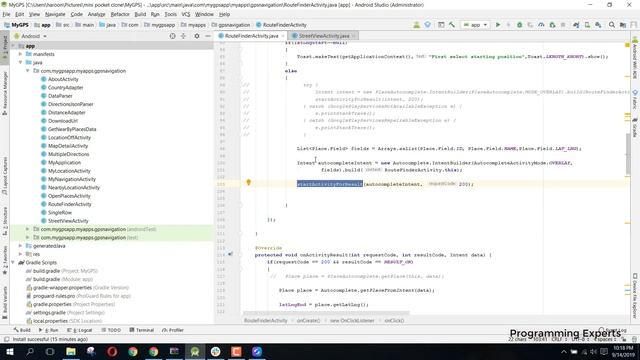Screen dimensions: 640x360
Task: Open the Run tool window button
Action: pyautogui.click(x=49, y=330)
